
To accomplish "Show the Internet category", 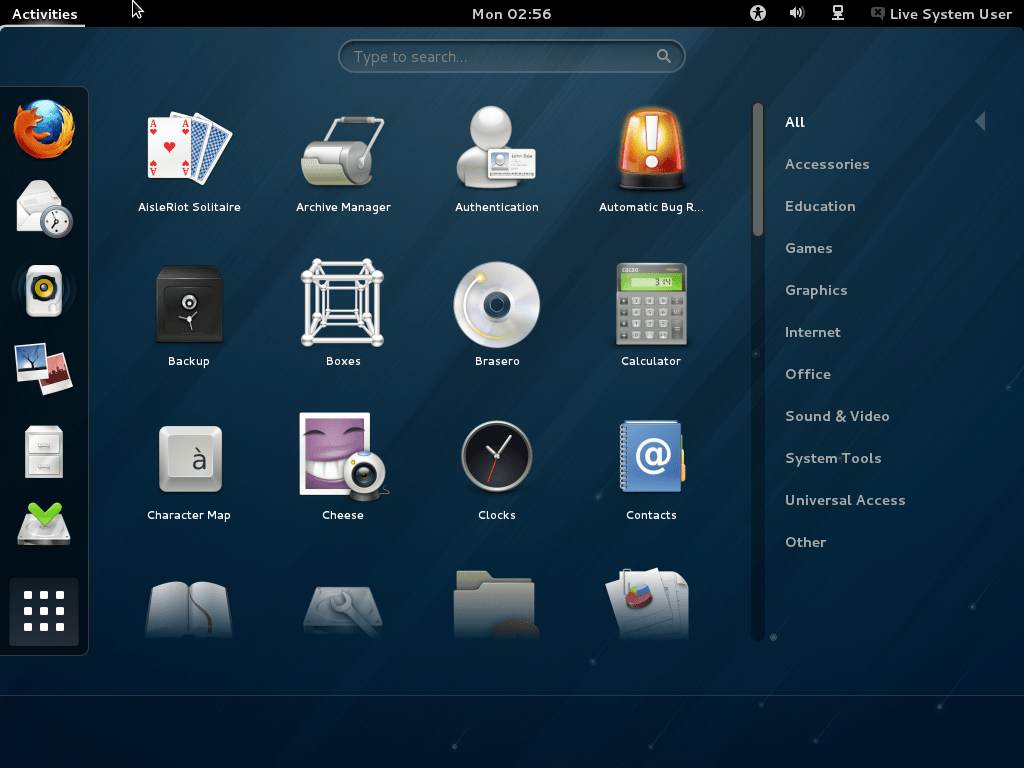I will [812, 332].
